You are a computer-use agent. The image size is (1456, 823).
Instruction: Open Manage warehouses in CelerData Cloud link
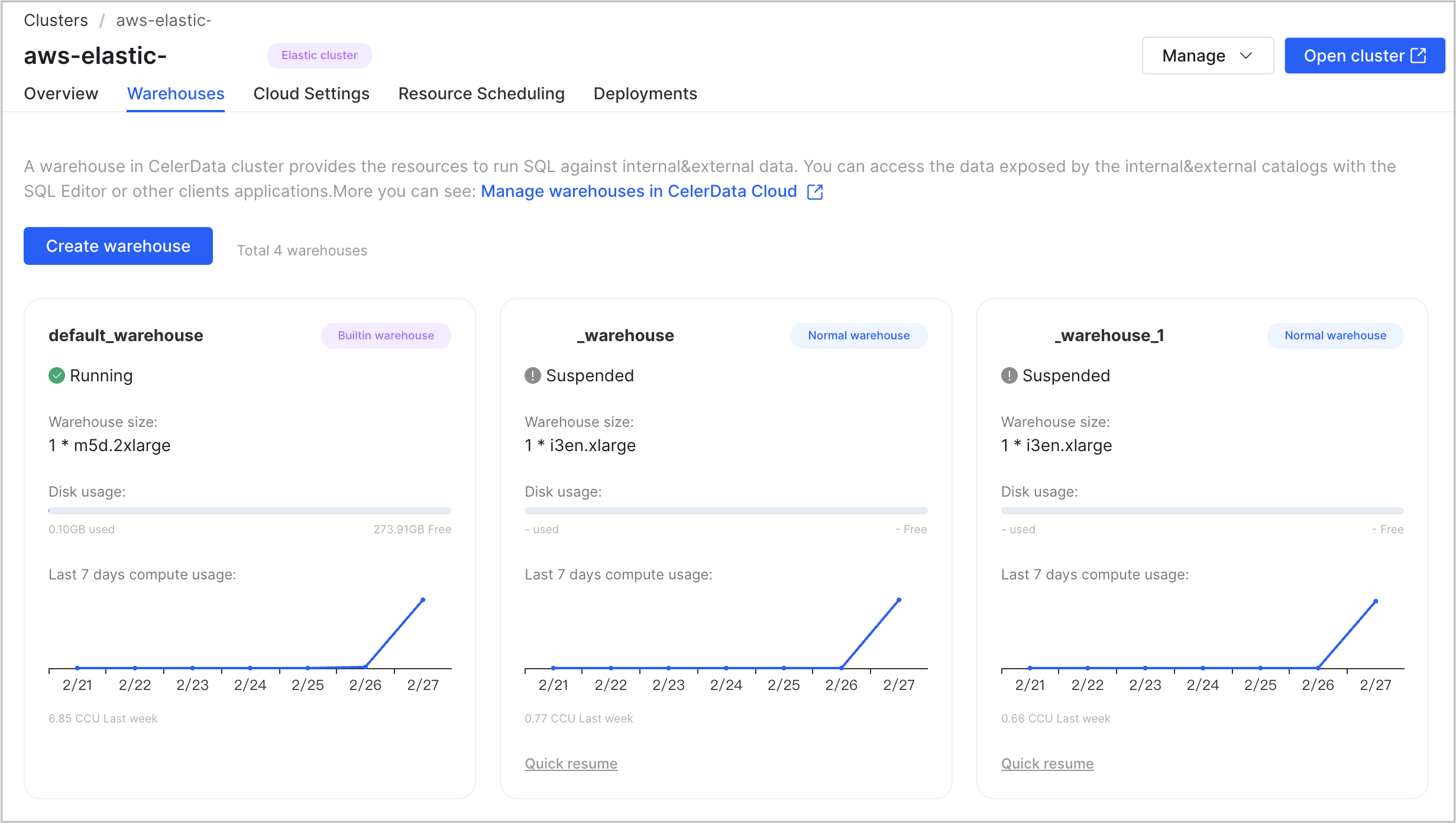point(639,192)
